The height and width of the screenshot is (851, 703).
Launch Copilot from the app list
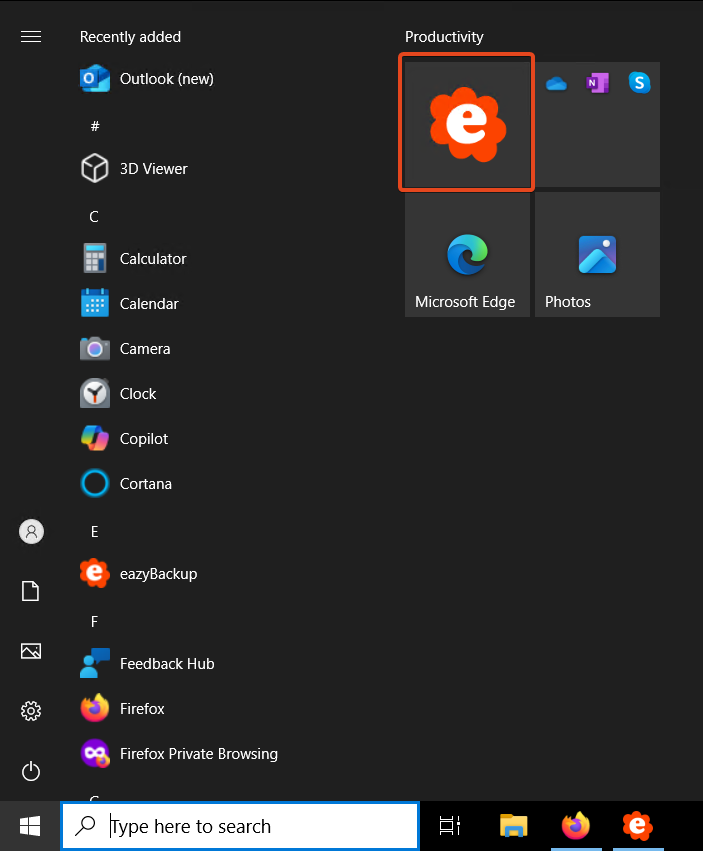point(144,439)
